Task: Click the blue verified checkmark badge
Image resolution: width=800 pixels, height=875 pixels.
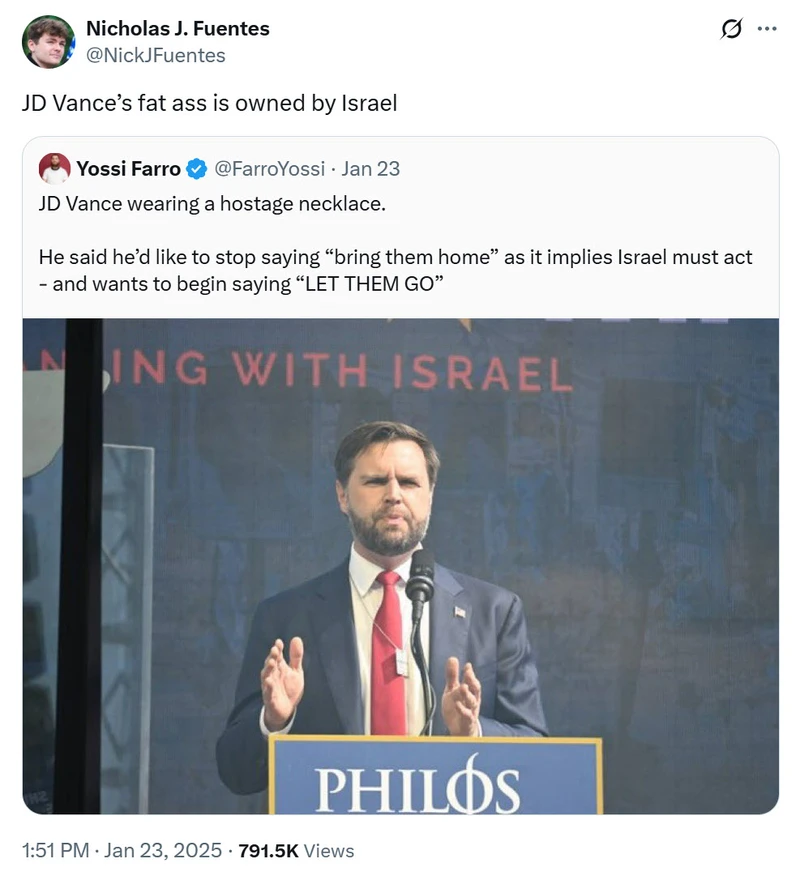Action: click(197, 169)
